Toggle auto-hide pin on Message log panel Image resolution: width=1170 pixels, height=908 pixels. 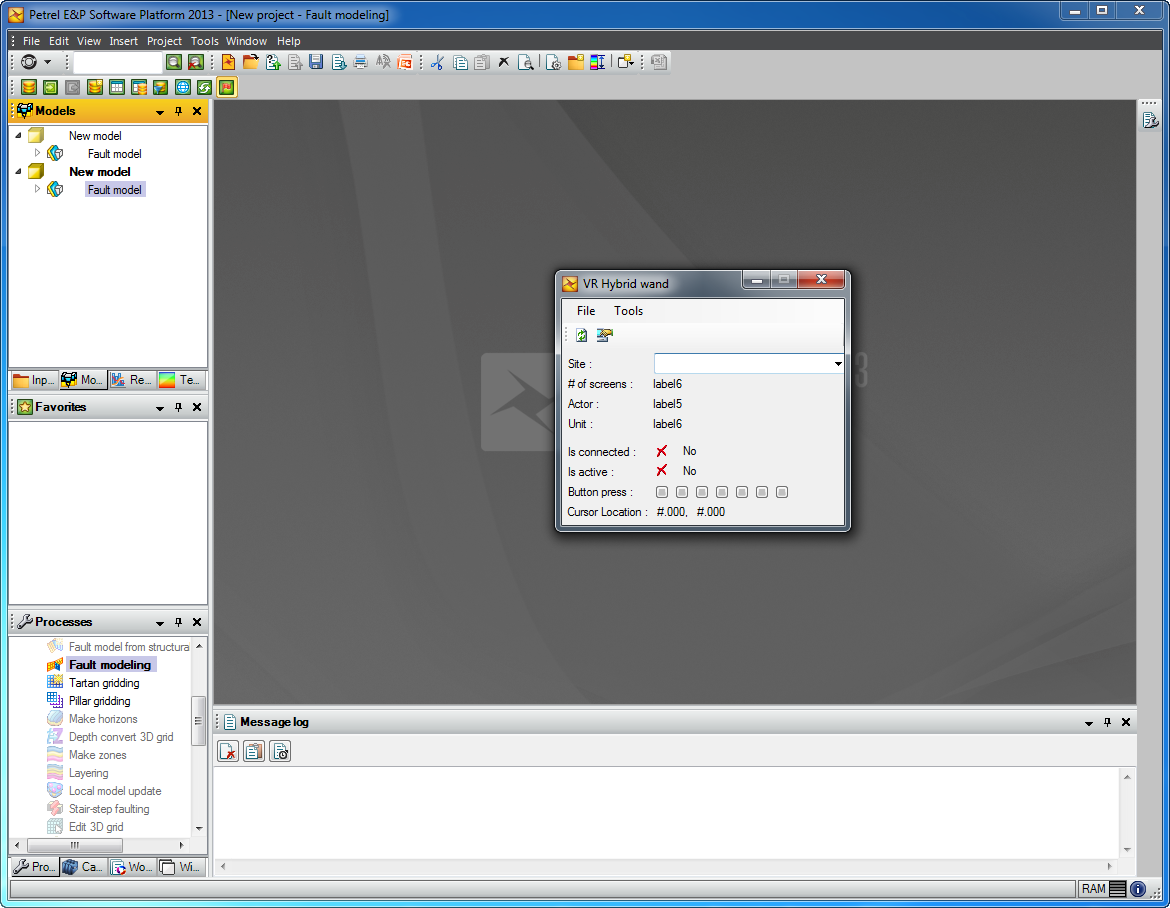click(1107, 722)
